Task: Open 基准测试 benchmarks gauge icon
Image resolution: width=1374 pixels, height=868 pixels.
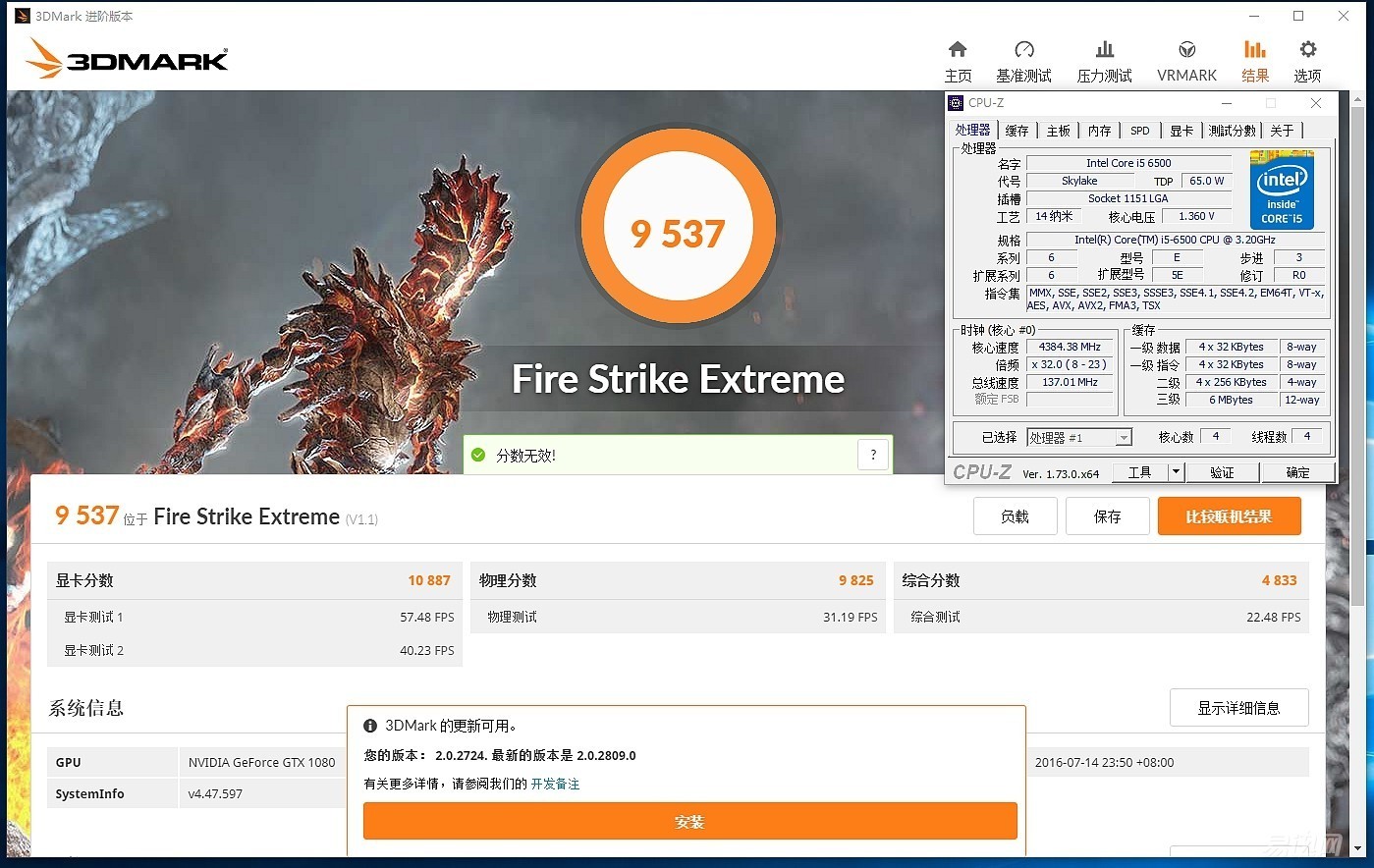Action: pos(1023,50)
